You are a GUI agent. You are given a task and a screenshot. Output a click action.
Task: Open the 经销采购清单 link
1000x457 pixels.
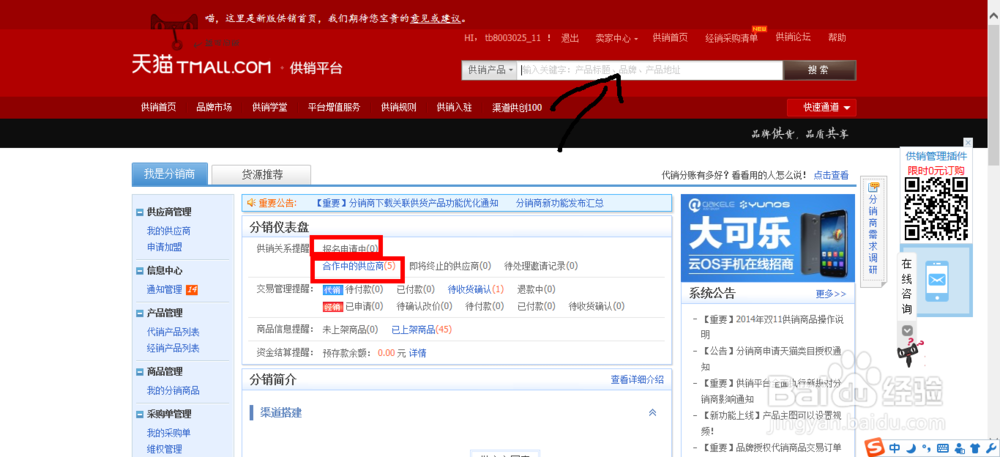(x=732, y=38)
